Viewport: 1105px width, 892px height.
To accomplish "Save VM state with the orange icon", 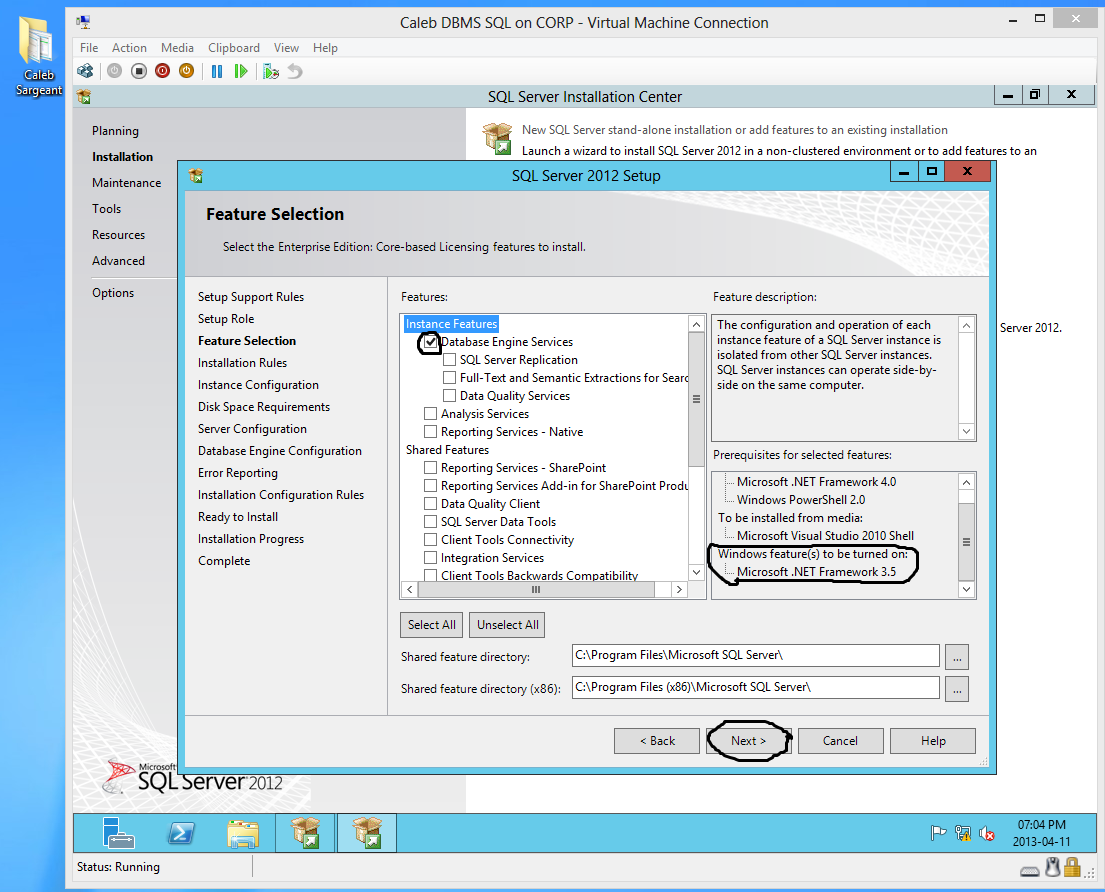I will click(186, 71).
